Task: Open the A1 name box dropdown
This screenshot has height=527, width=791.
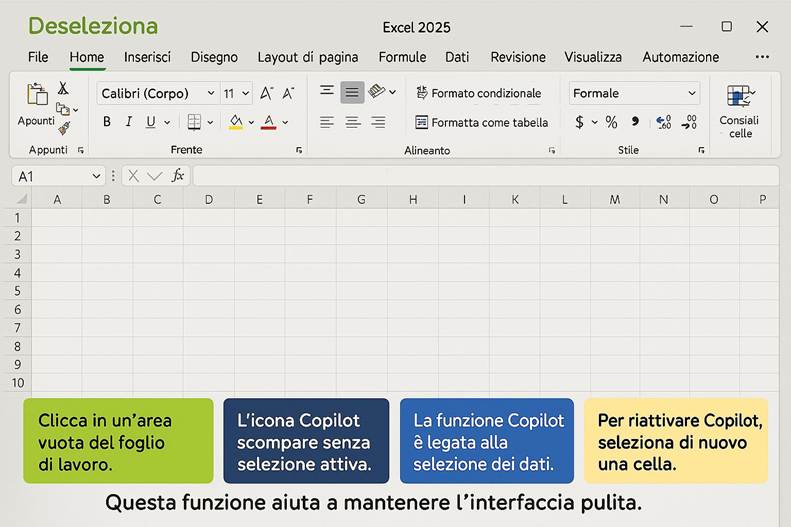Action: click(x=96, y=176)
